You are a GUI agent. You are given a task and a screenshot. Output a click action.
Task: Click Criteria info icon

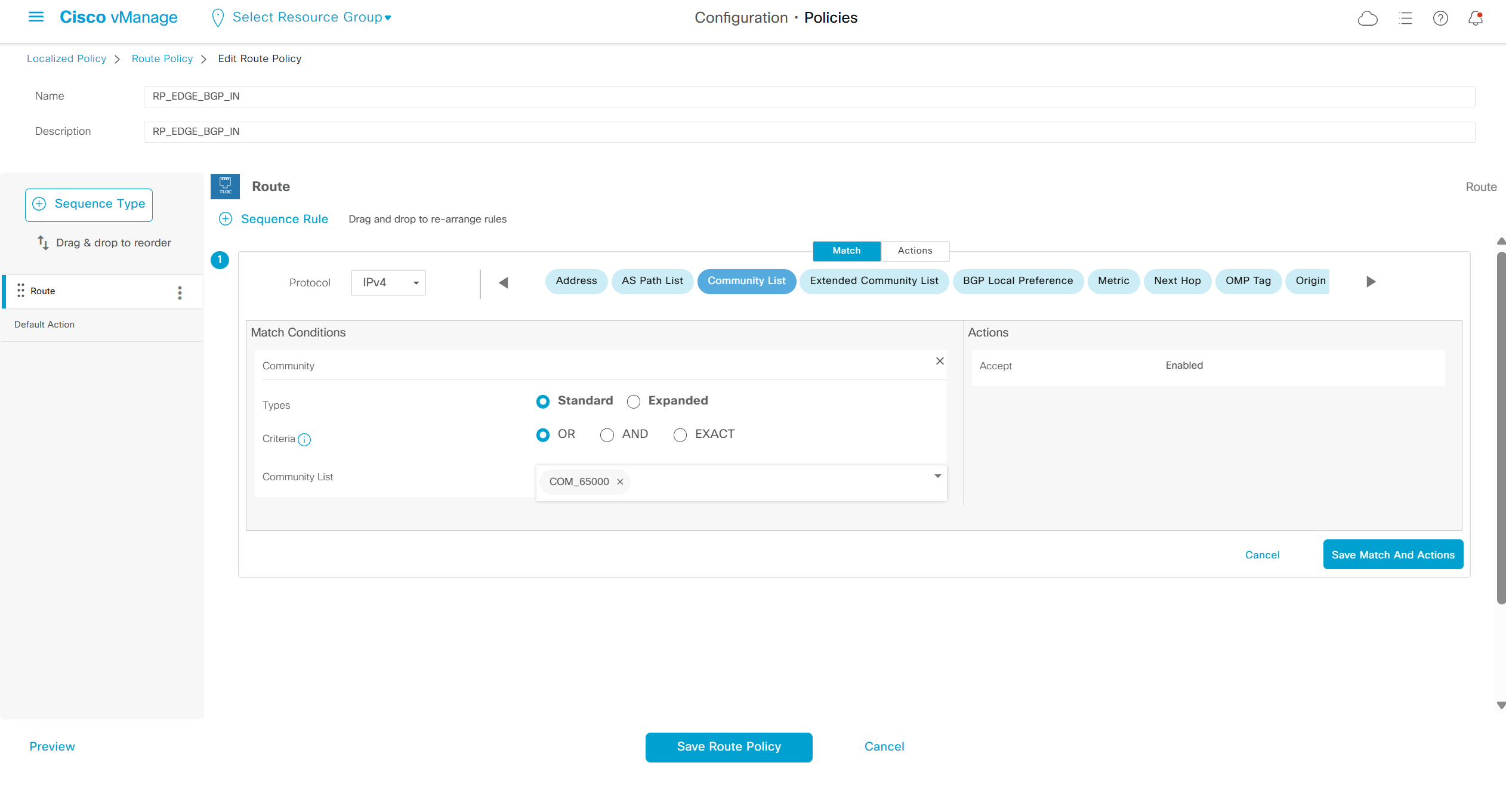pyautogui.click(x=304, y=440)
